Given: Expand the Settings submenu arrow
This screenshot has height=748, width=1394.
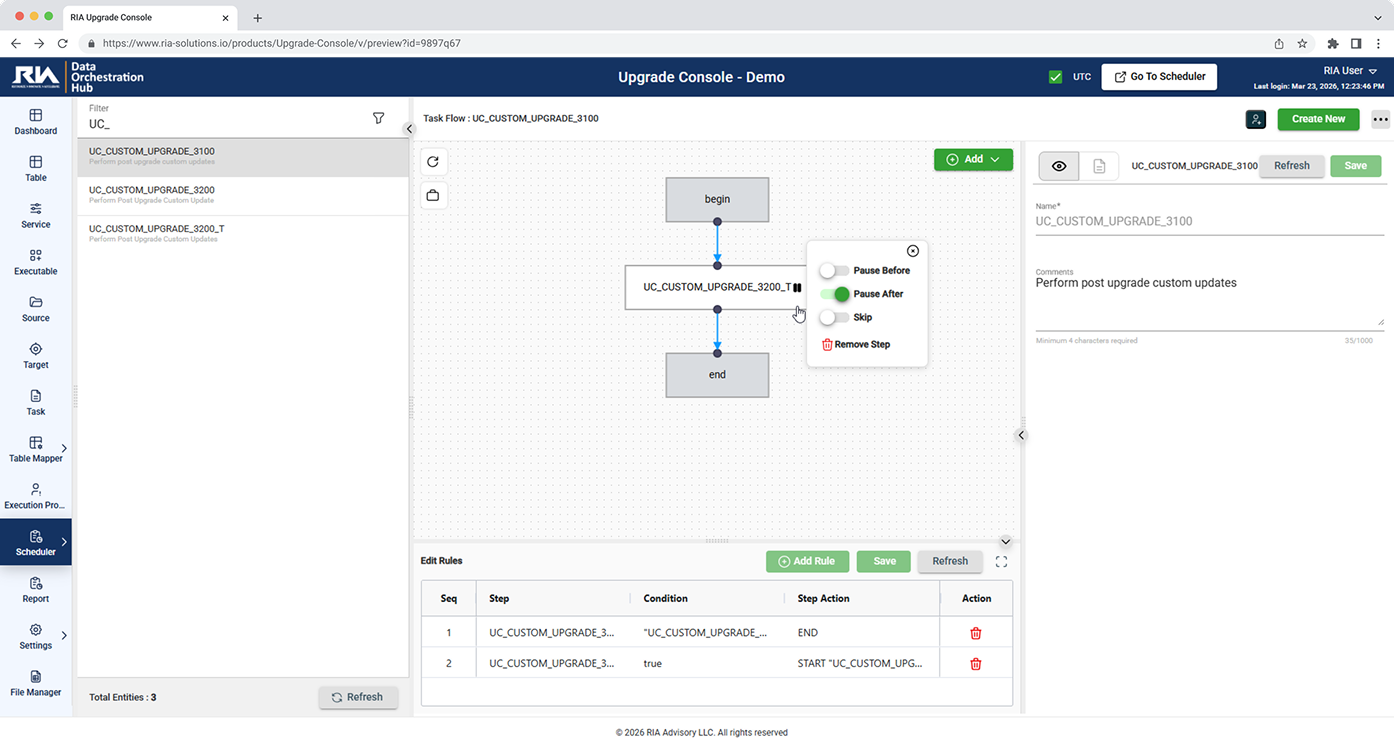Looking at the screenshot, I should tap(65, 636).
